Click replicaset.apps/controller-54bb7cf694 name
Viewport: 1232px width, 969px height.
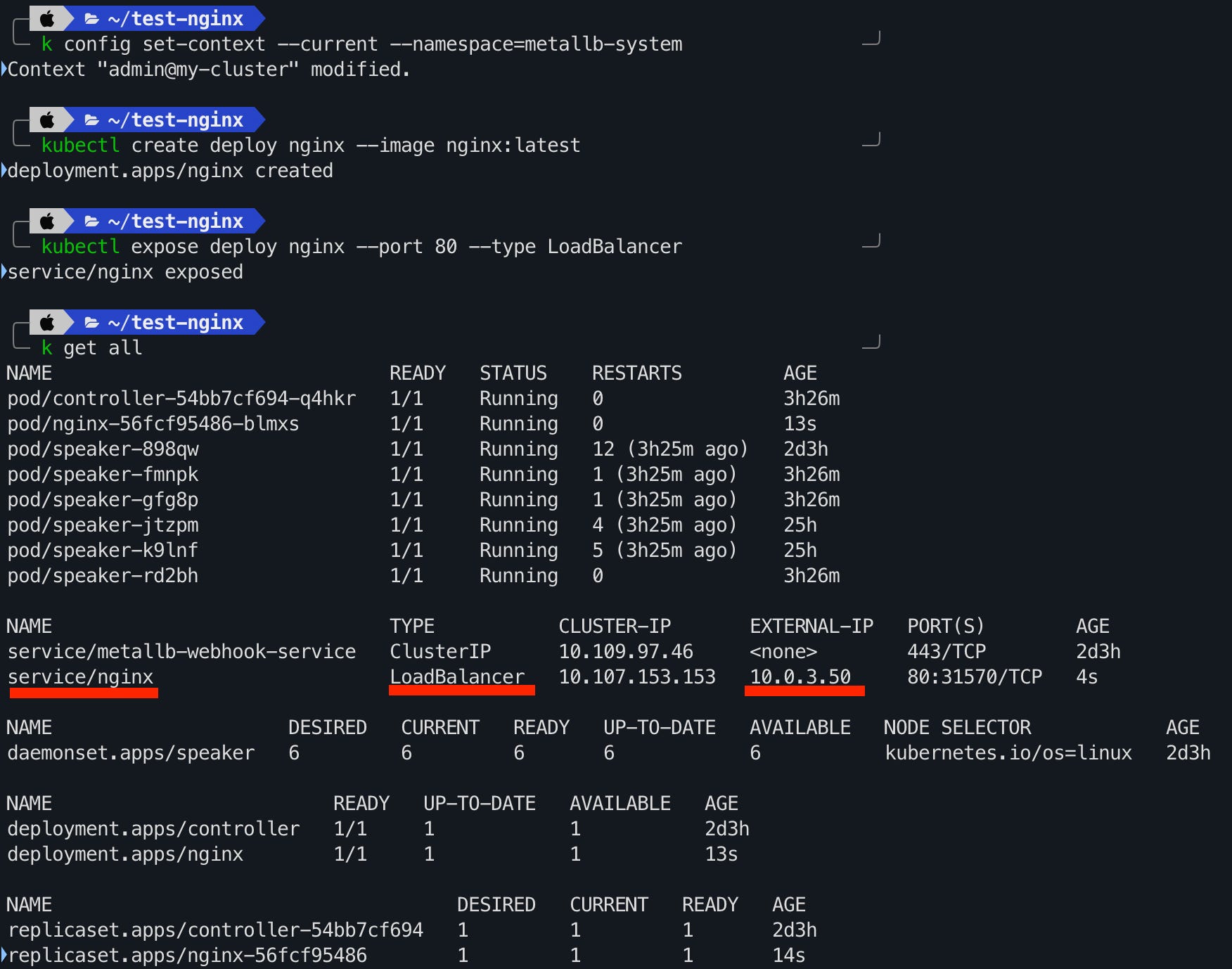tap(215, 930)
